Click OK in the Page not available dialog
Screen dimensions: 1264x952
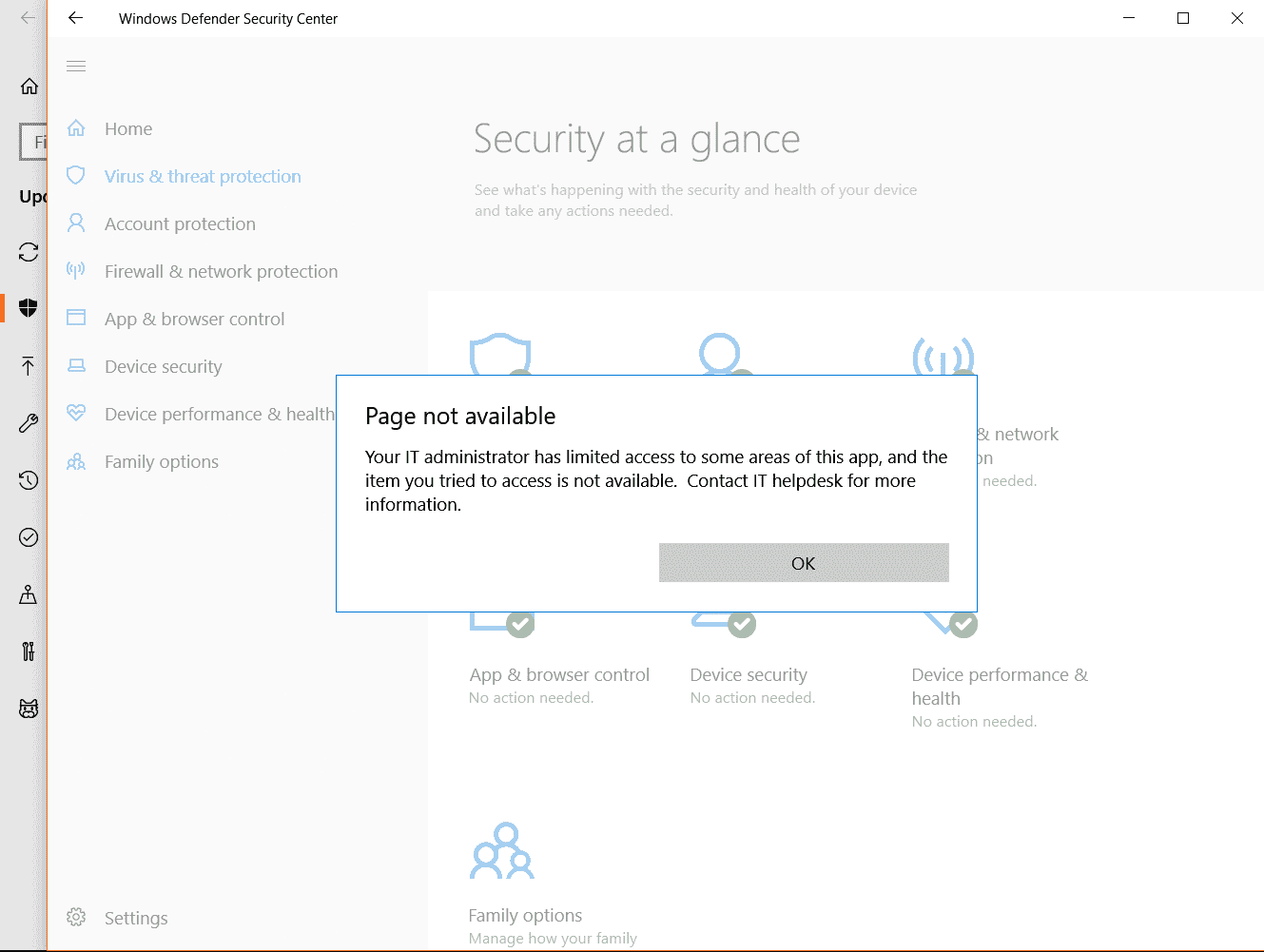pyautogui.click(x=804, y=563)
